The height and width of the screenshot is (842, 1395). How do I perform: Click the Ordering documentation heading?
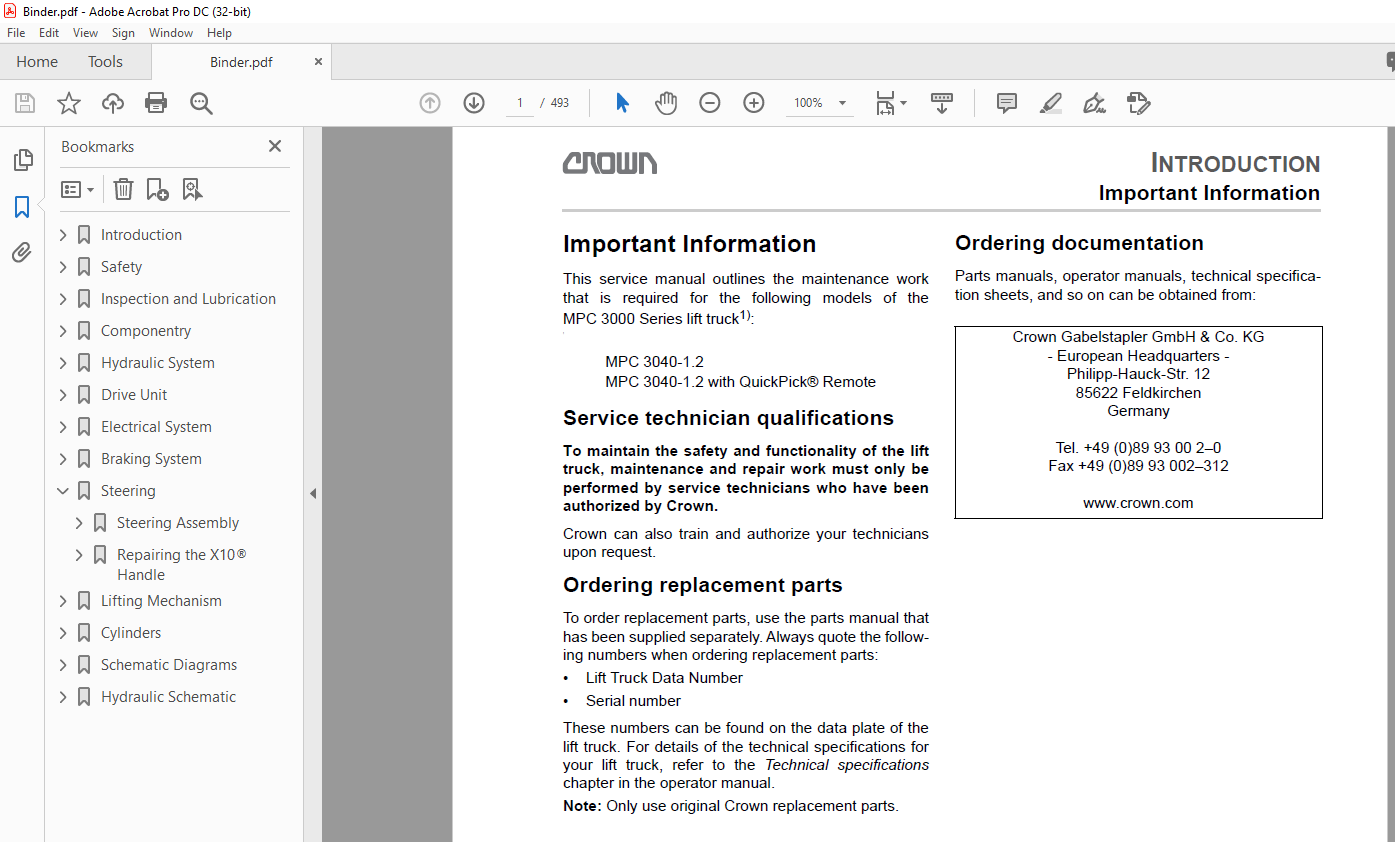point(1079,243)
